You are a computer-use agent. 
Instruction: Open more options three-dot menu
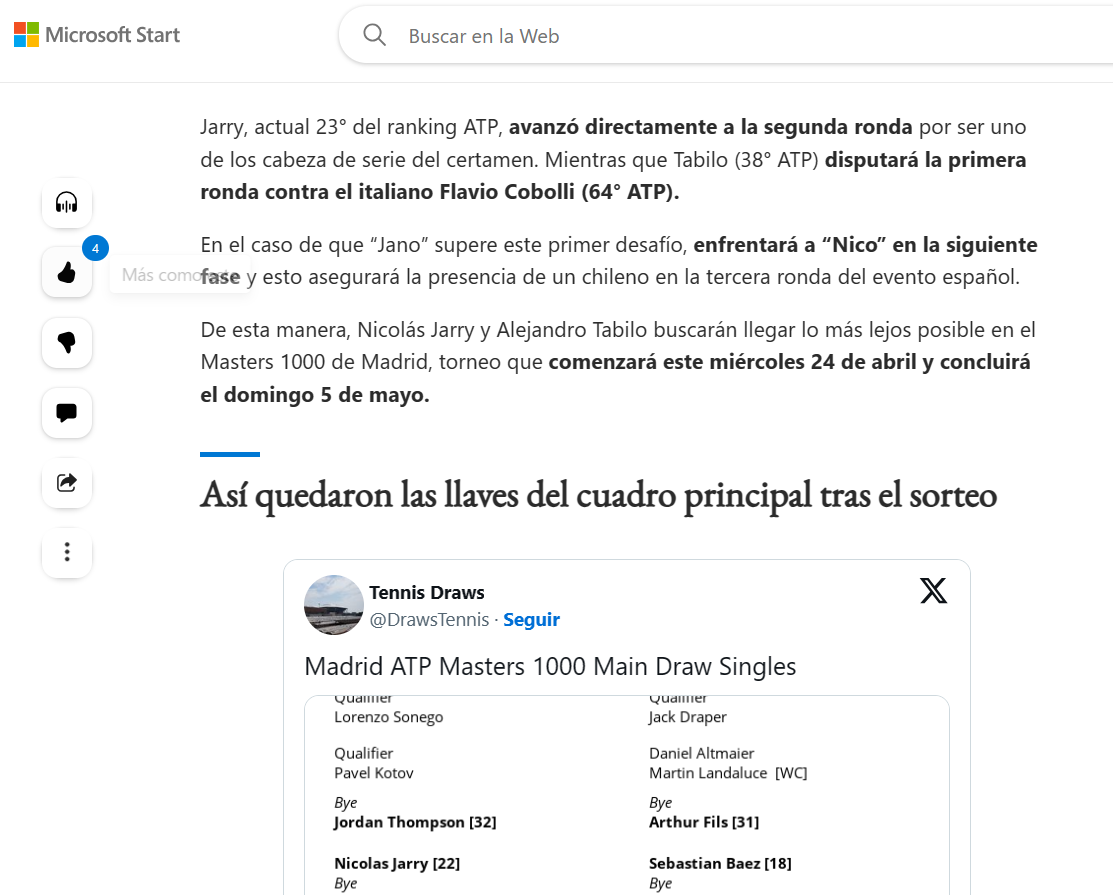pyautogui.click(x=67, y=552)
